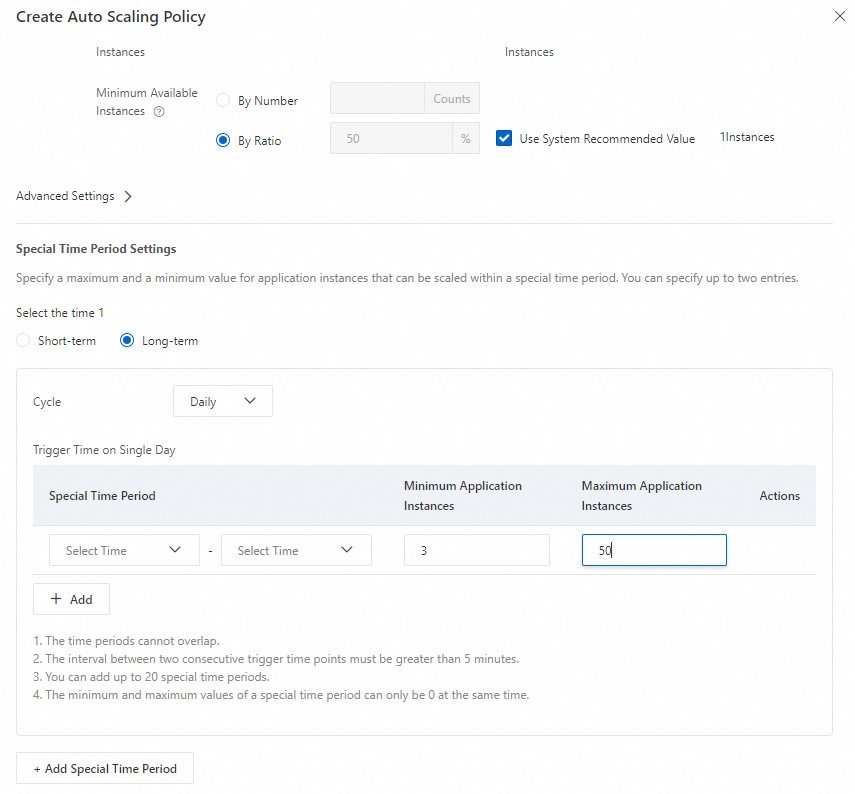The width and height of the screenshot is (855, 794).
Task: Click the chevron arrow in start time selector
Action: click(x=177, y=550)
